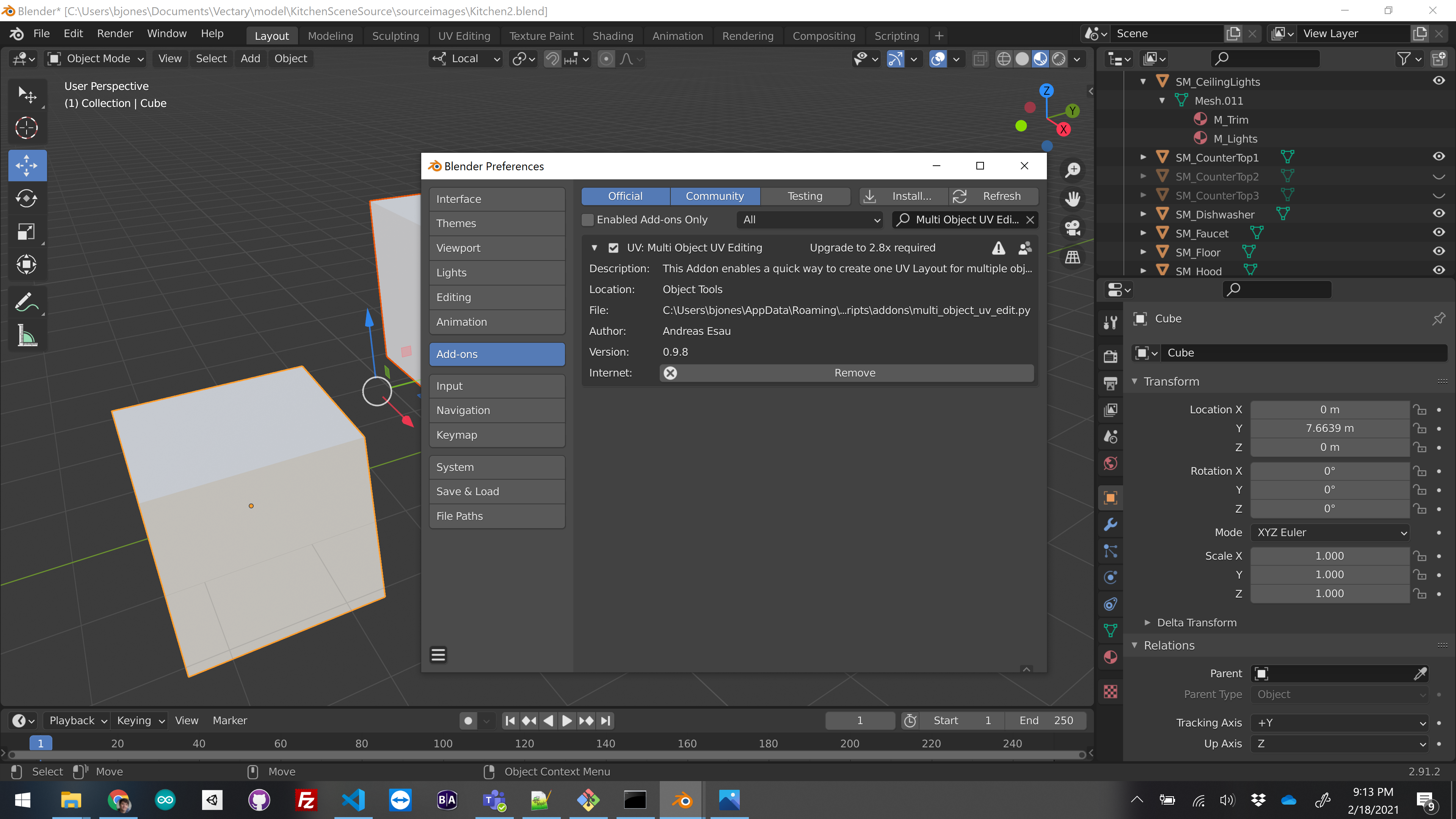Open the Modifier wrench properties tab
This screenshot has width=1456, height=819.
tap(1110, 524)
